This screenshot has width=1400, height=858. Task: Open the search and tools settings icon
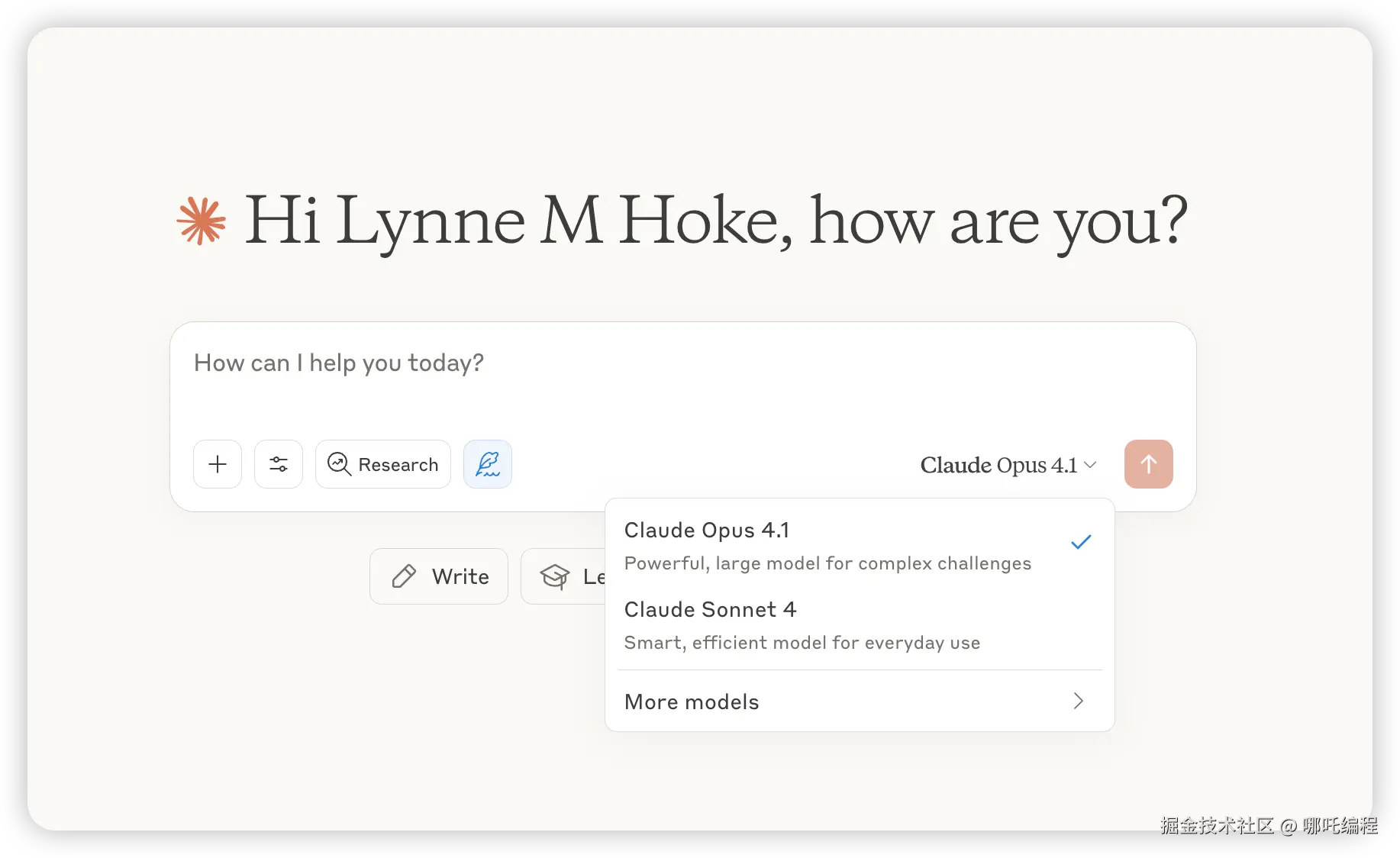coord(279,464)
